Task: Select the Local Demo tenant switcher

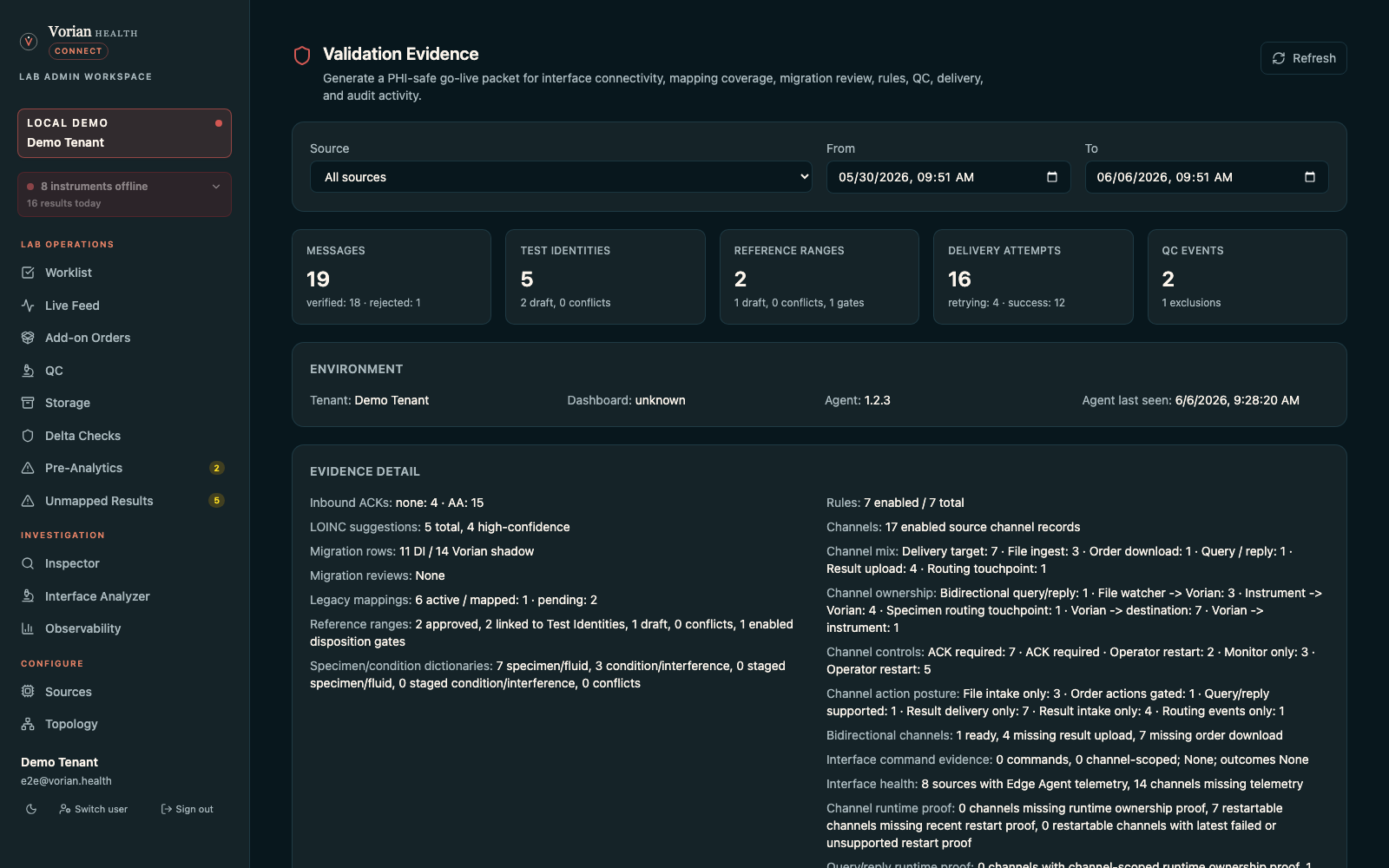Action: tap(124, 133)
